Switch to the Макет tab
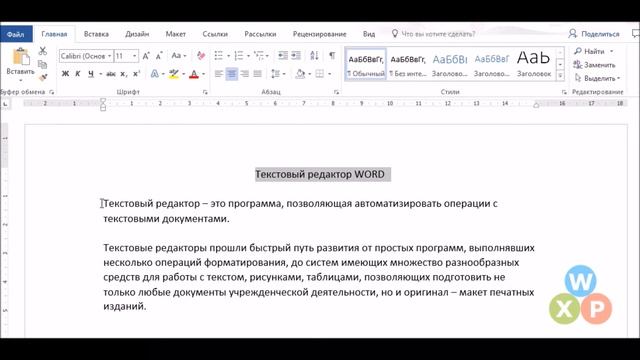 pyautogui.click(x=176, y=34)
